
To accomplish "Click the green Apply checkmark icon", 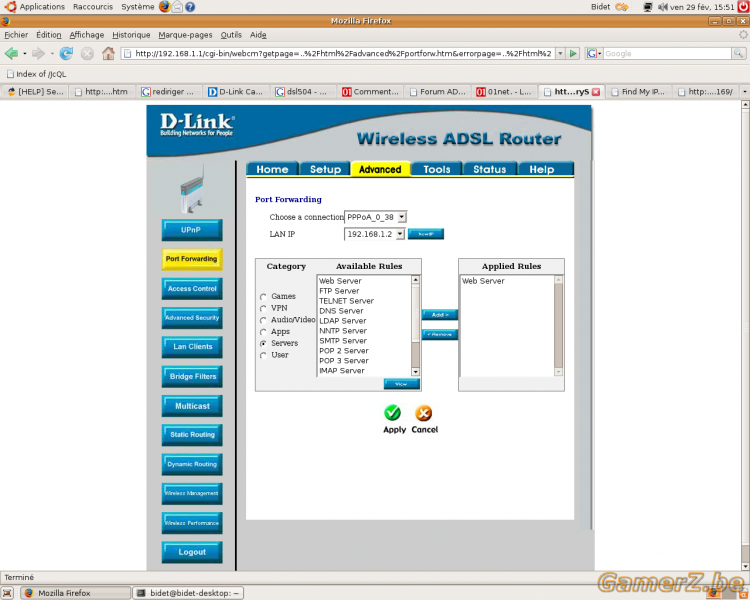I will [x=393, y=412].
